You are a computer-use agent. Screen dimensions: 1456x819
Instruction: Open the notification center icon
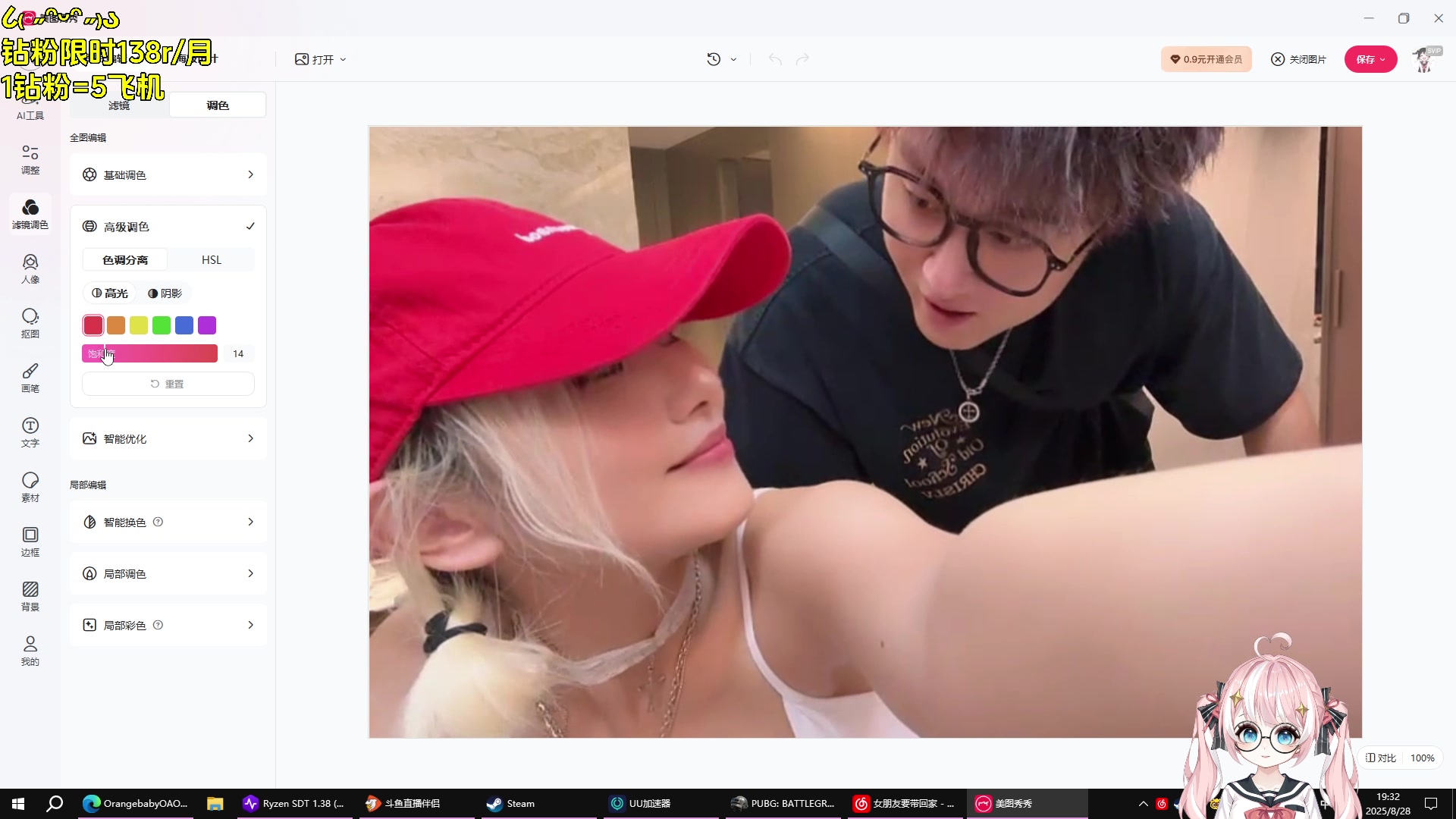click(1431, 804)
